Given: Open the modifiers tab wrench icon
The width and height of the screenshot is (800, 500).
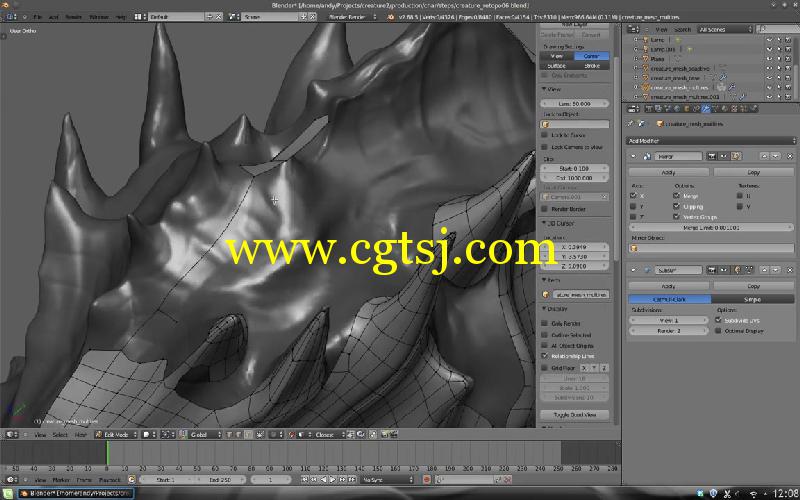Looking at the screenshot, I should click(x=706, y=109).
